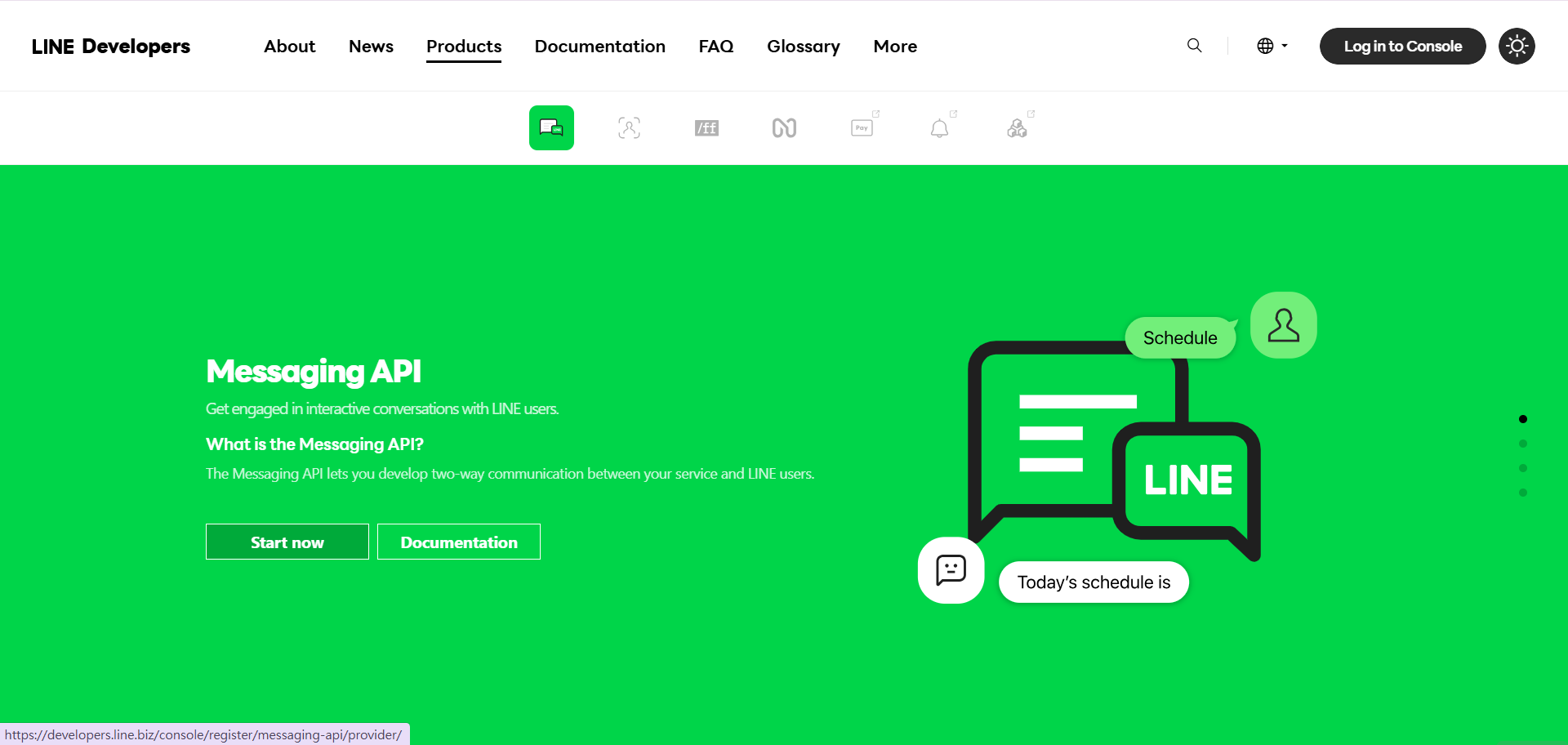Click the LINE Notify bell icon
The image size is (1568, 745).
pyautogui.click(x=940, y=128)
